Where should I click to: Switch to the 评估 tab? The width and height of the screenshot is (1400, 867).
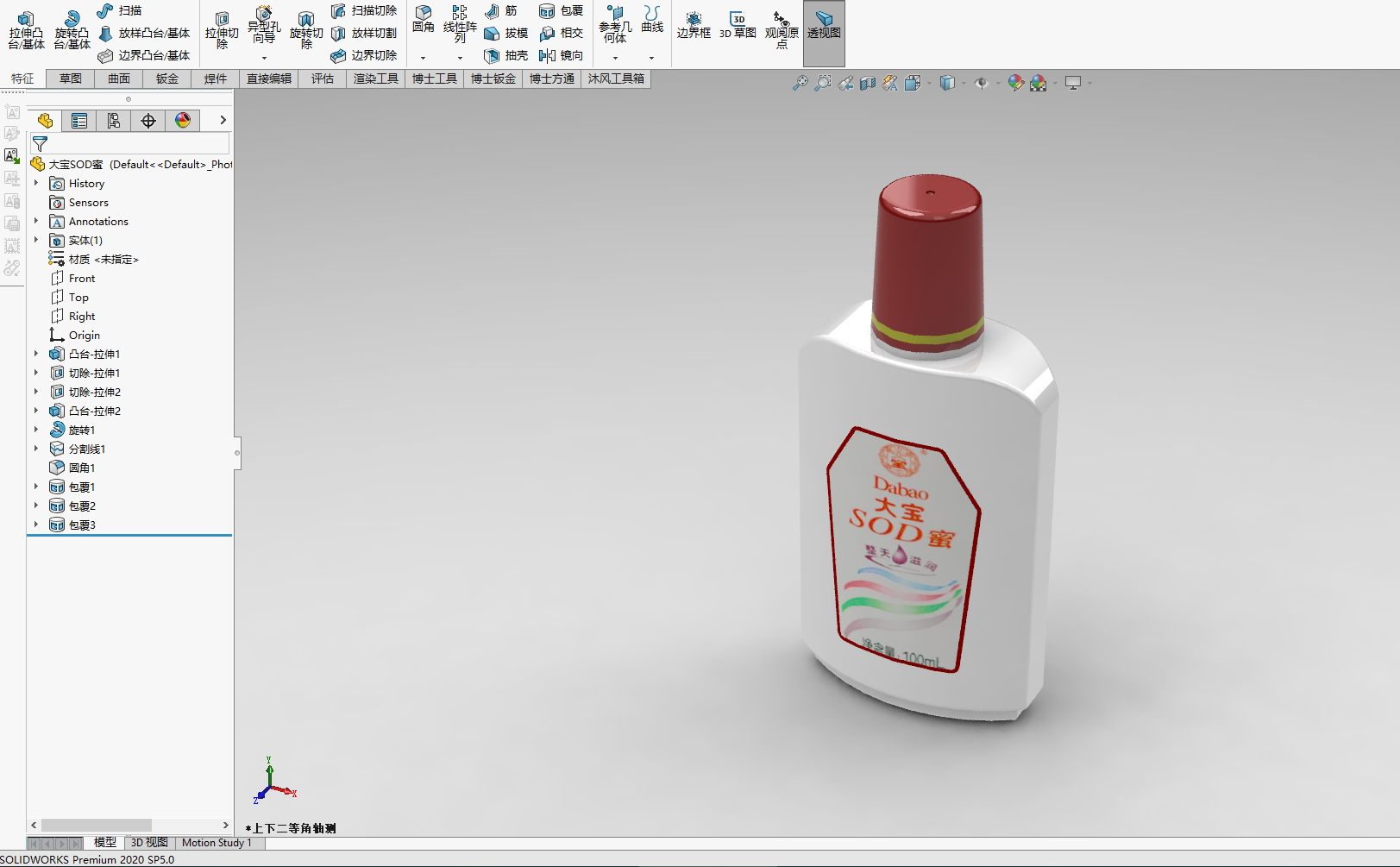(x=323, y=79)
